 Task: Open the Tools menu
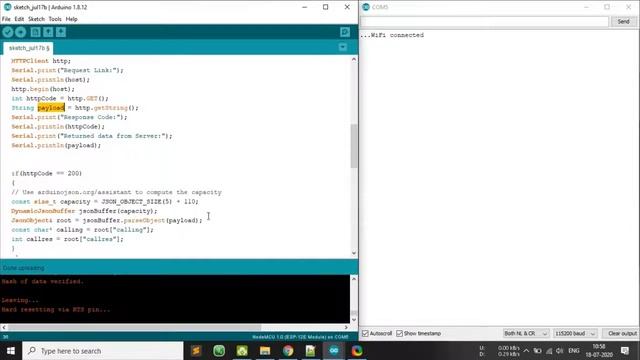coord(55,19)
